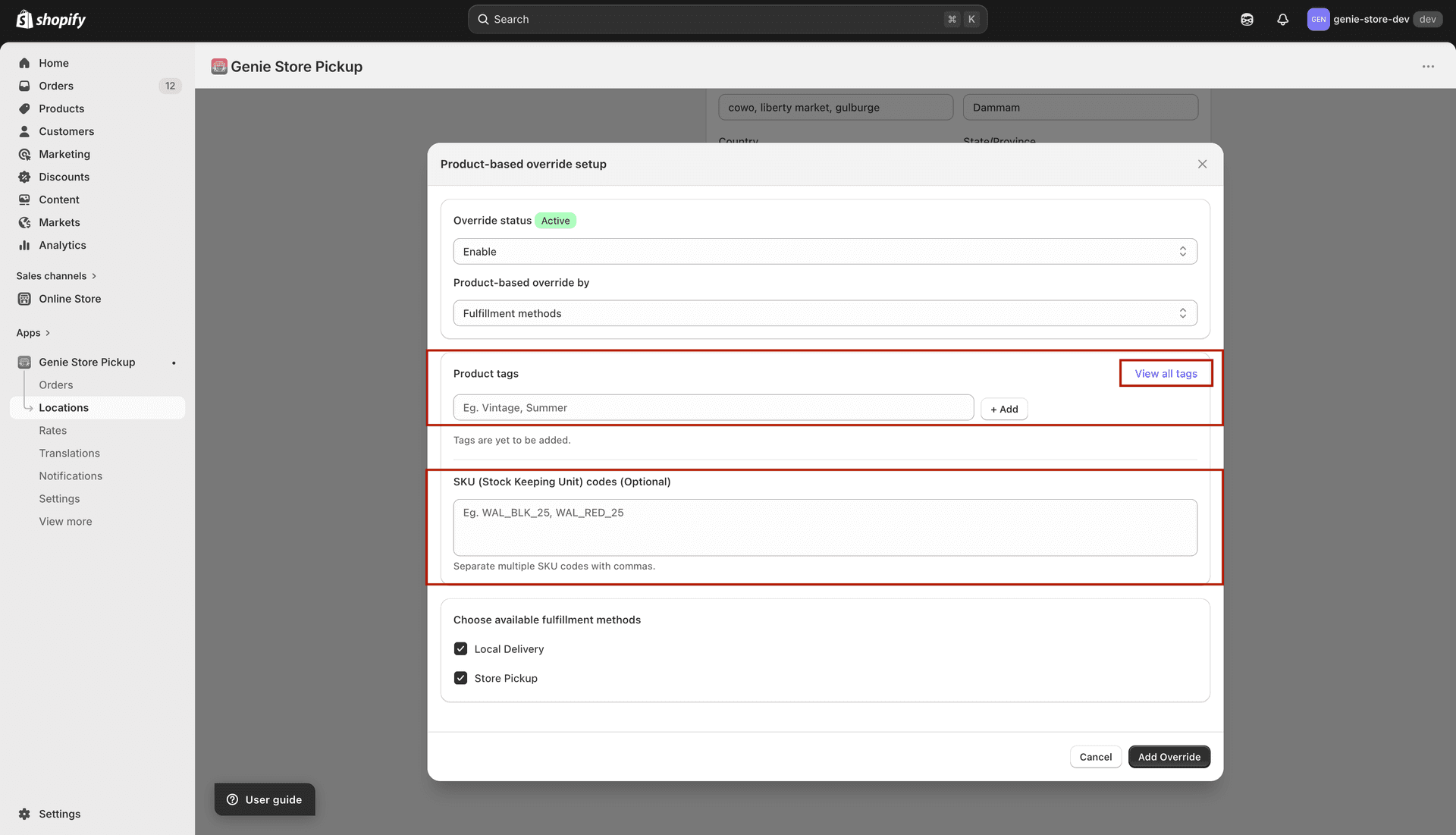Click View more in app submenu
1456x835 pixels.
point(65,522)
